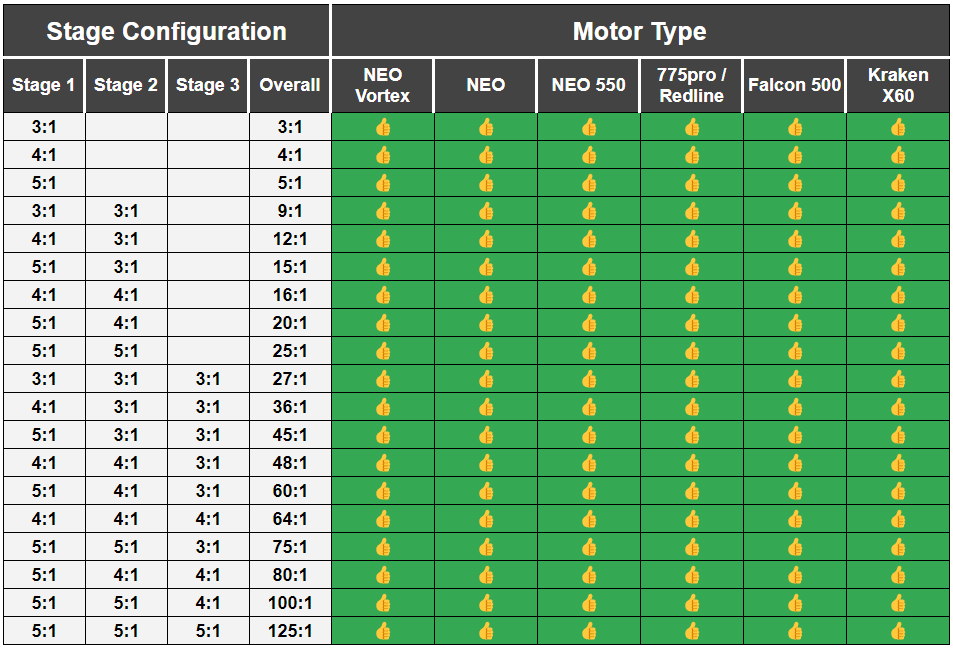Click NEO 550 thumbs-up in 20:1 row

click(589, 323)
